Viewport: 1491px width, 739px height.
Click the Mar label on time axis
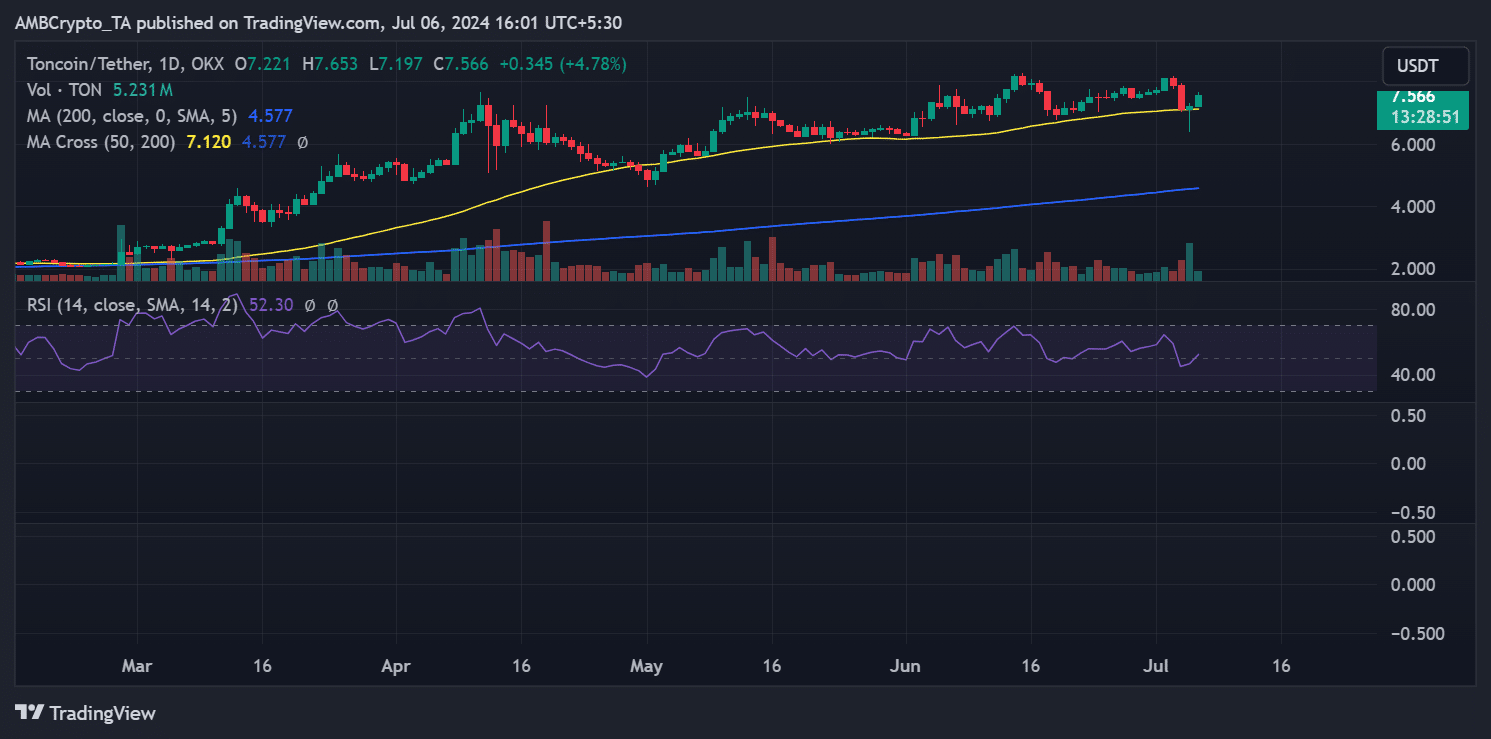pyautogui.click(x=137, y=666)
